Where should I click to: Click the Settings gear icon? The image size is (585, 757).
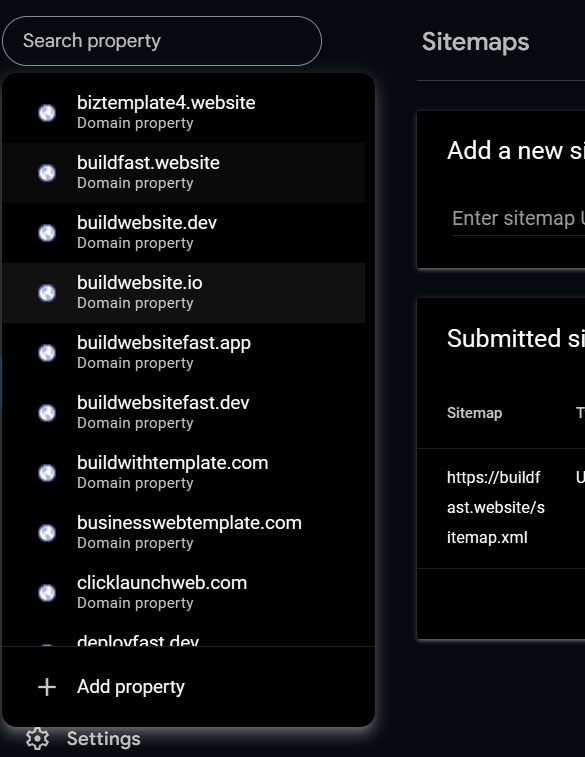37,739
